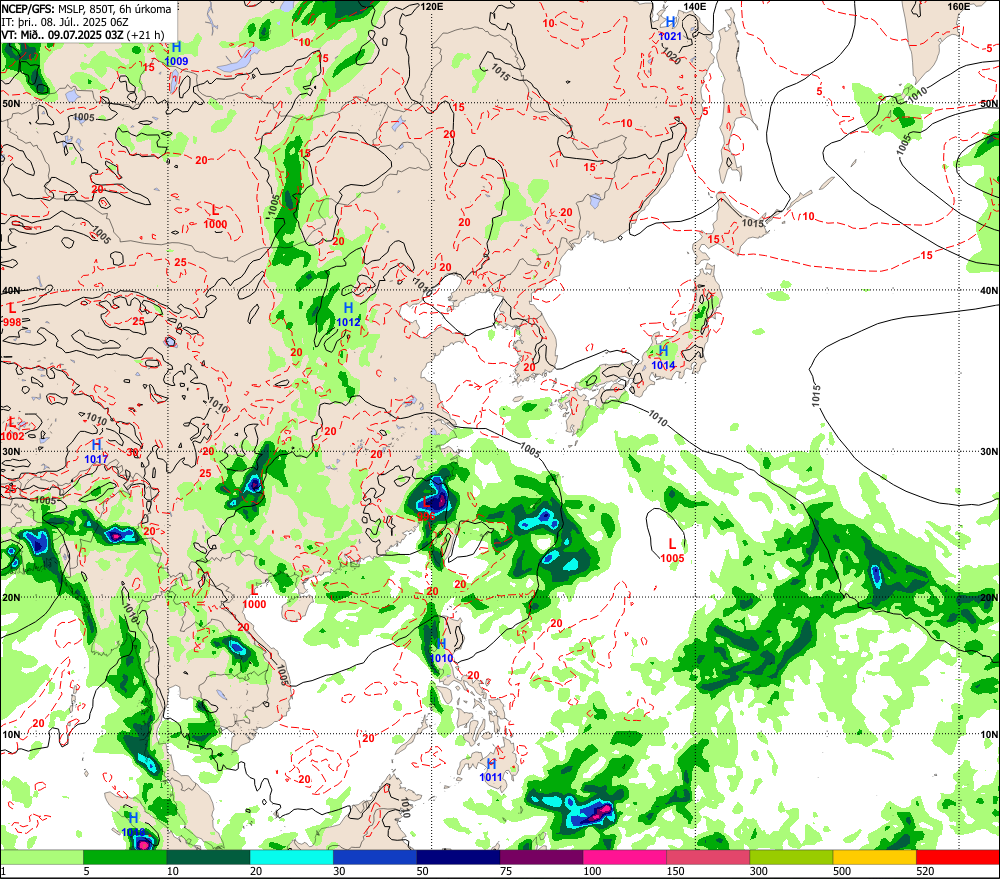This screenshot has width=1000, height=879.
Task: Click the dark green 10–20 legend swatch
Action: (208, 857)
